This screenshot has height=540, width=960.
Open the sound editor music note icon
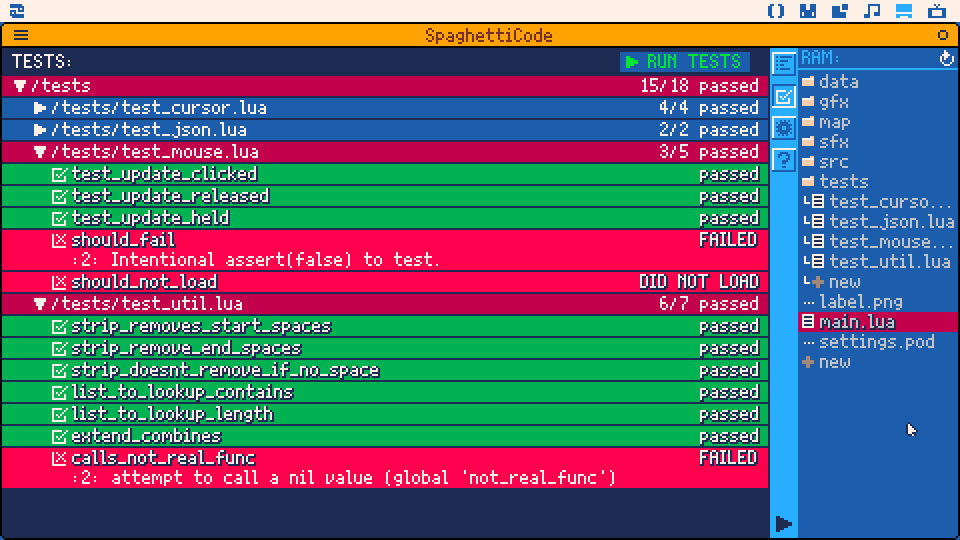pos(872,11)
